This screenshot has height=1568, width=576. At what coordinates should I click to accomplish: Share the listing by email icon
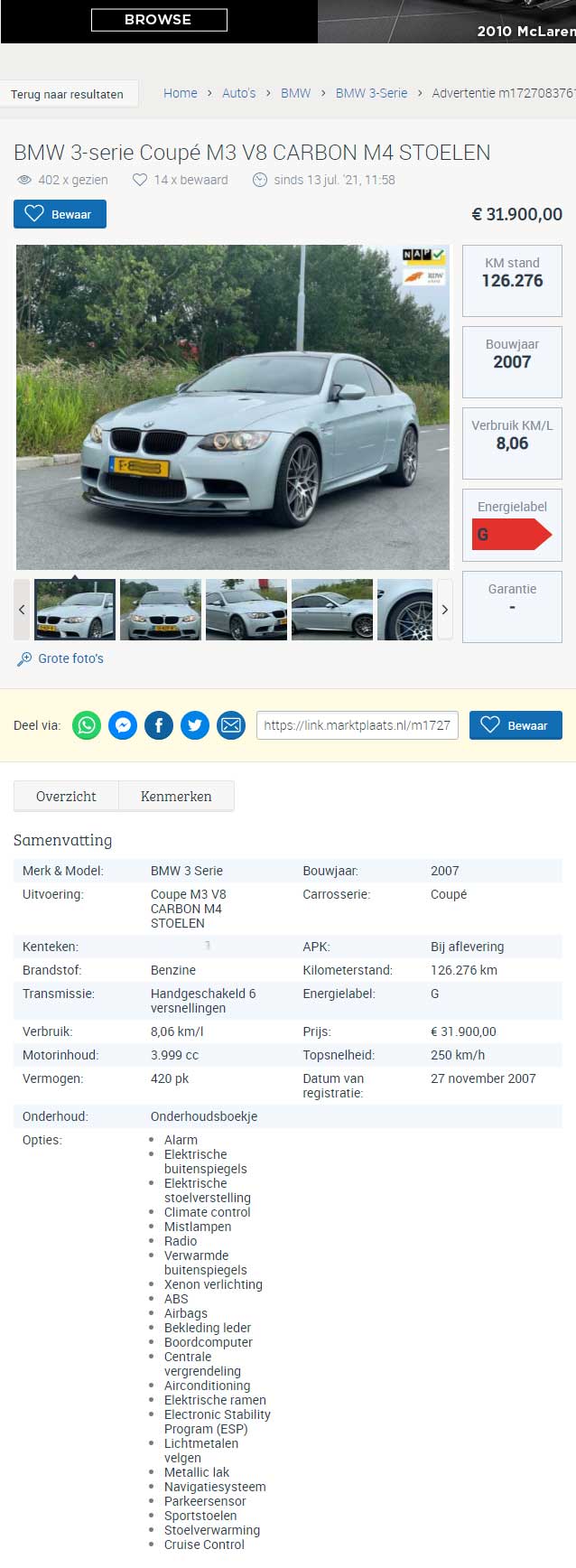231,725
